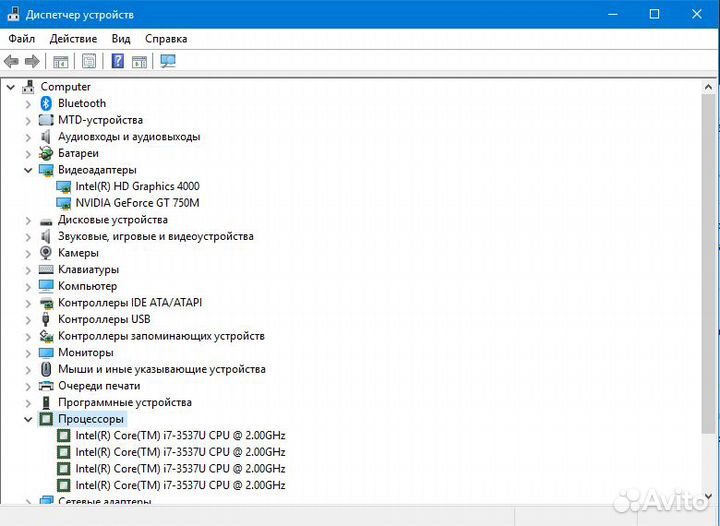
Task: Click the show/hide console tree icon
Action: (61, 61)
